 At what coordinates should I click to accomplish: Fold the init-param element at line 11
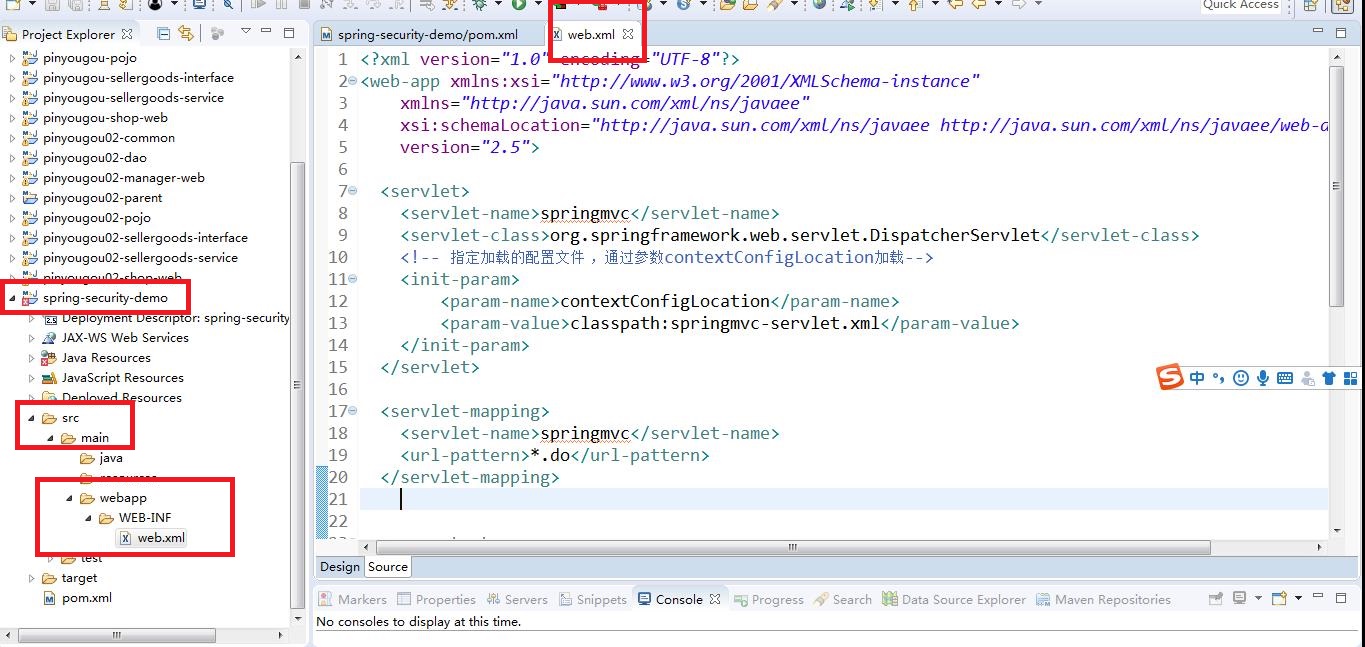(x=352, y=279)
